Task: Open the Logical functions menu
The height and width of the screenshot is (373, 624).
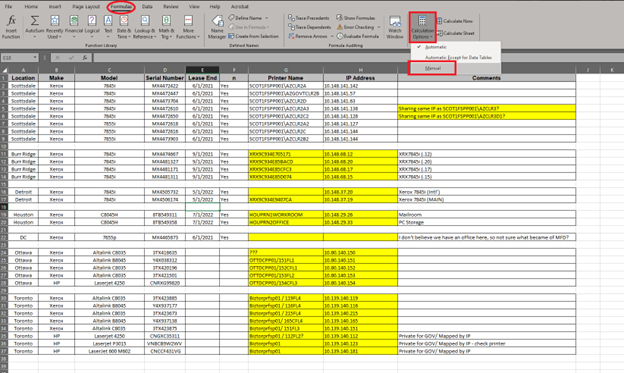Action: (x=92, y=27)
